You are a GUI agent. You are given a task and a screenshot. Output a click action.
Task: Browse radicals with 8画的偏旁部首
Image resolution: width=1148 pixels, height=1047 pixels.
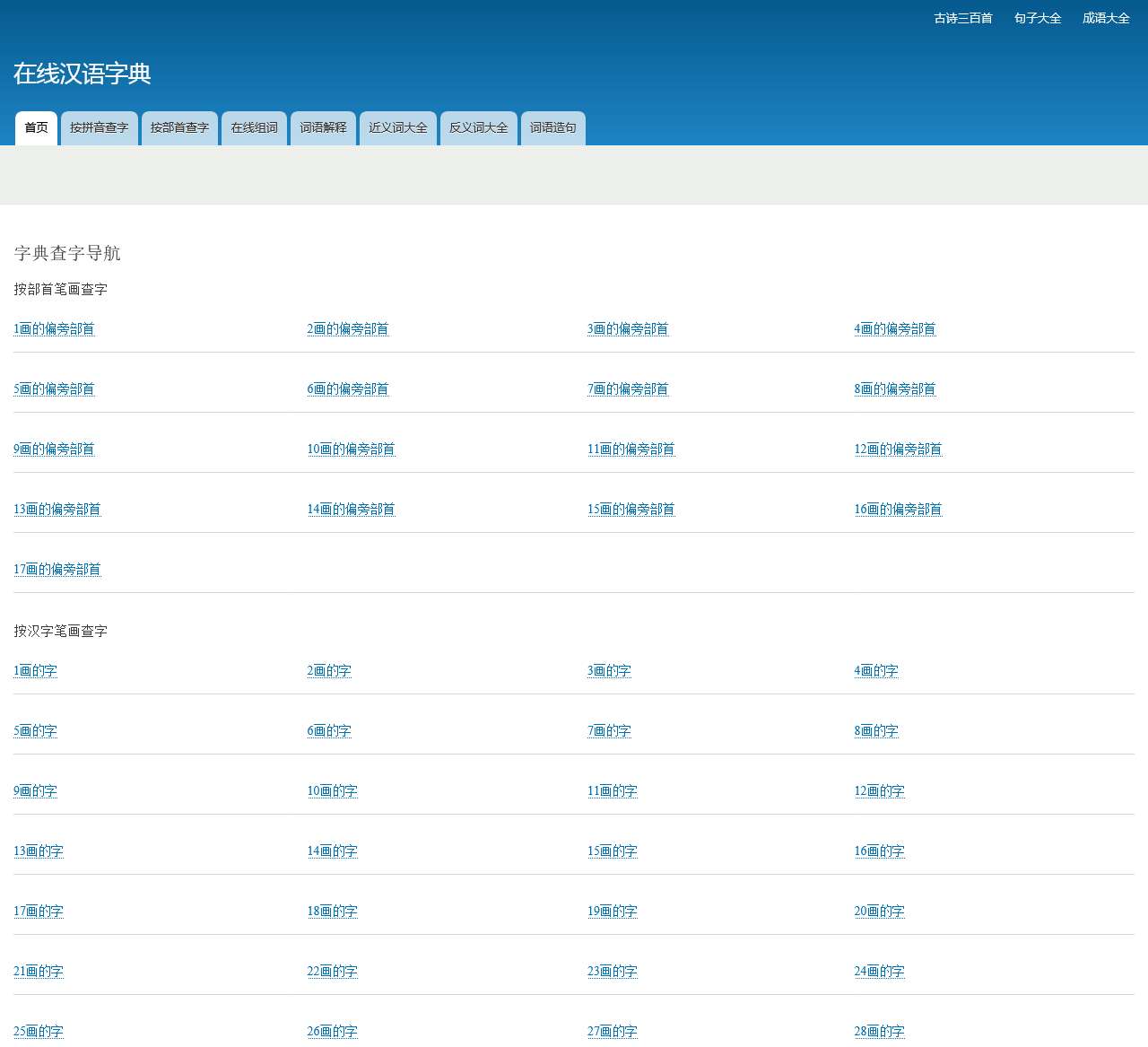pos(893,388)
